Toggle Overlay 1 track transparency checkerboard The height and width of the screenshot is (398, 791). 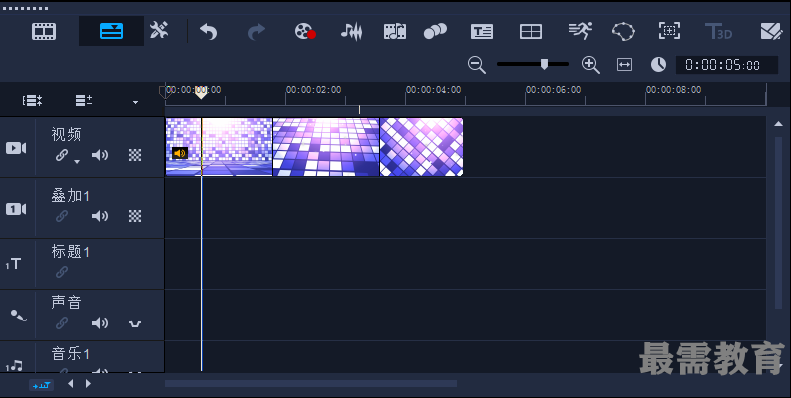135,216
